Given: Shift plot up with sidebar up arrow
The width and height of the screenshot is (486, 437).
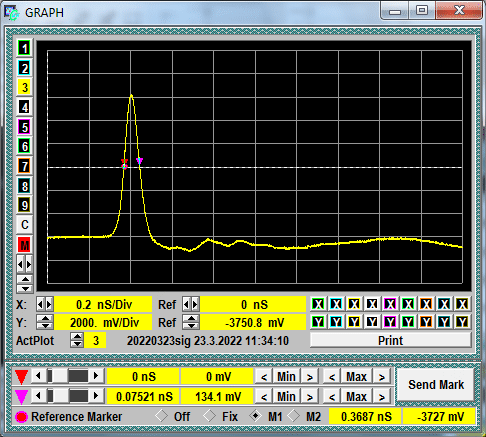Looking at the screenshot, I should pyautogui.click(x=24, y=279).
